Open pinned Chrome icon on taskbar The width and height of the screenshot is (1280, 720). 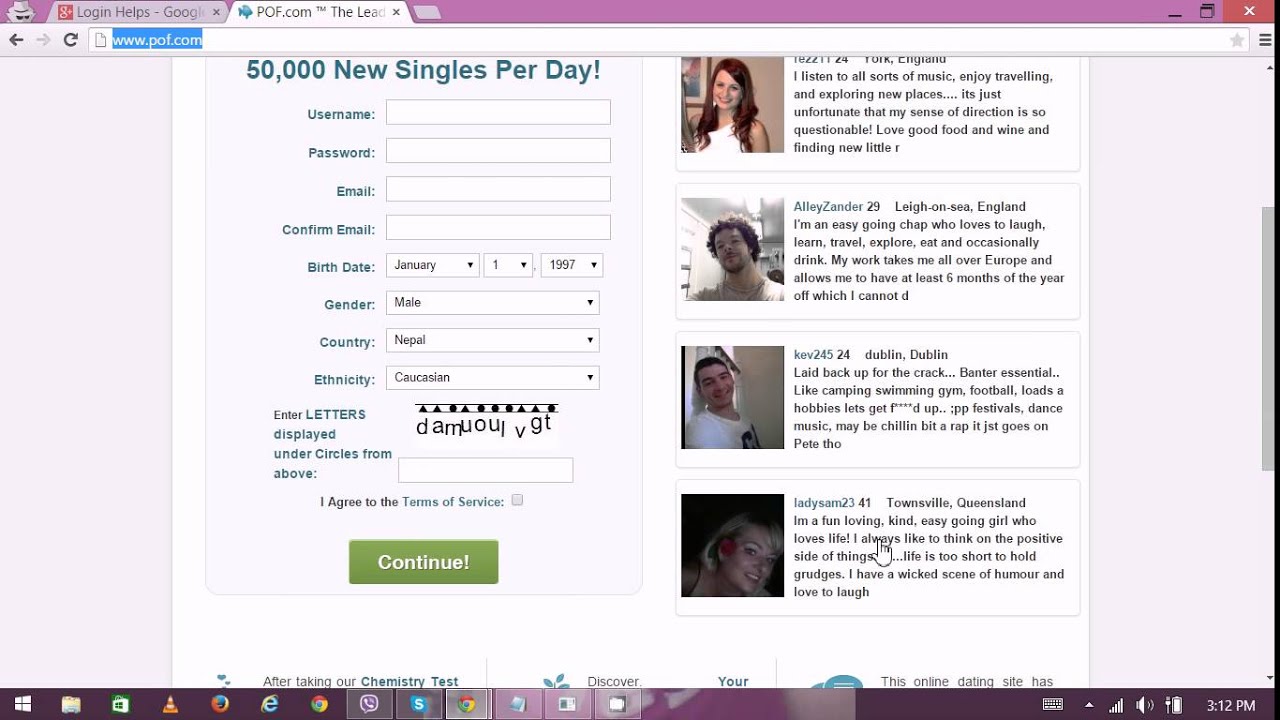point(319,704)
